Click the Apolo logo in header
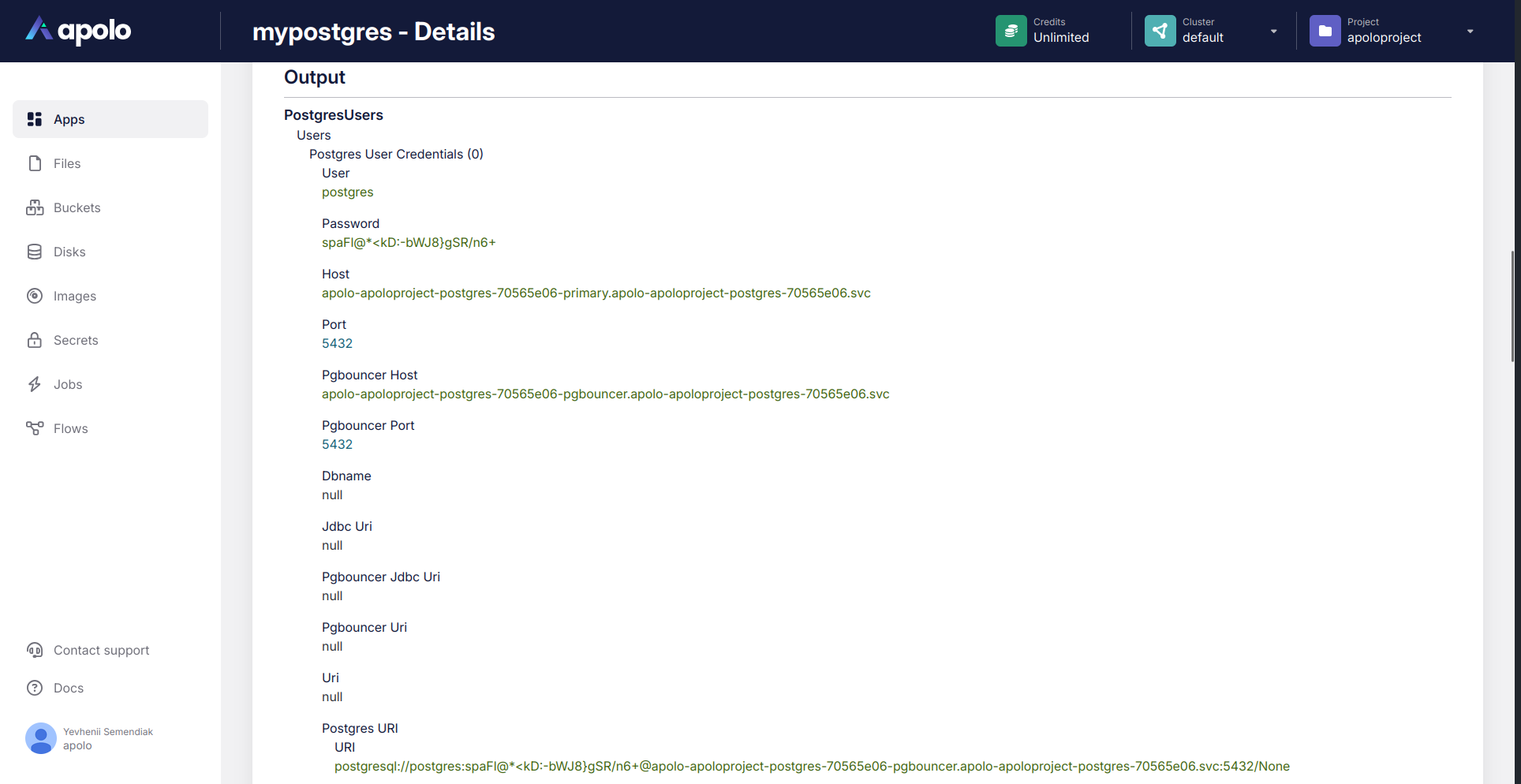Image resolution: width=1521 pixels, height=784 pixels. coord(78,31)
